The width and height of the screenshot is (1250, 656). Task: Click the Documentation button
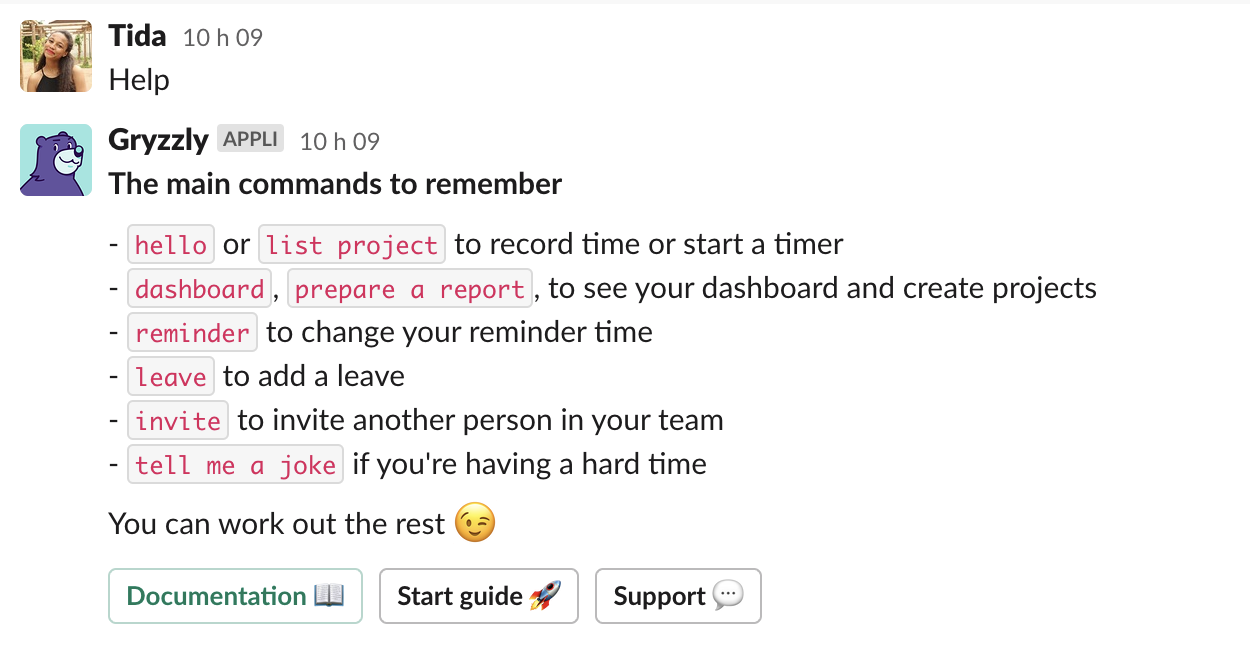[235, 596]
